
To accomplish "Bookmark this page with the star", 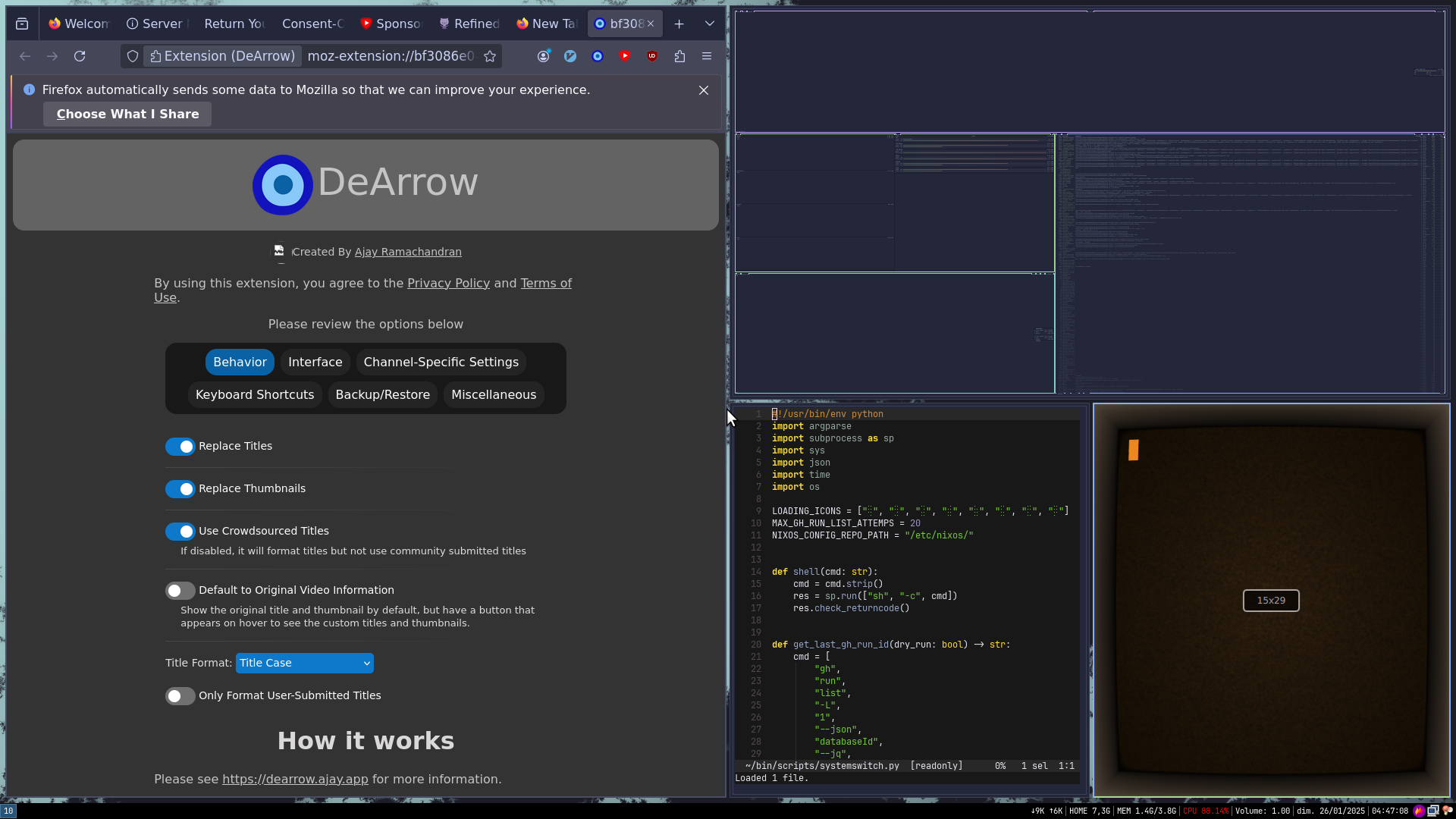I will tap(490, 56).
